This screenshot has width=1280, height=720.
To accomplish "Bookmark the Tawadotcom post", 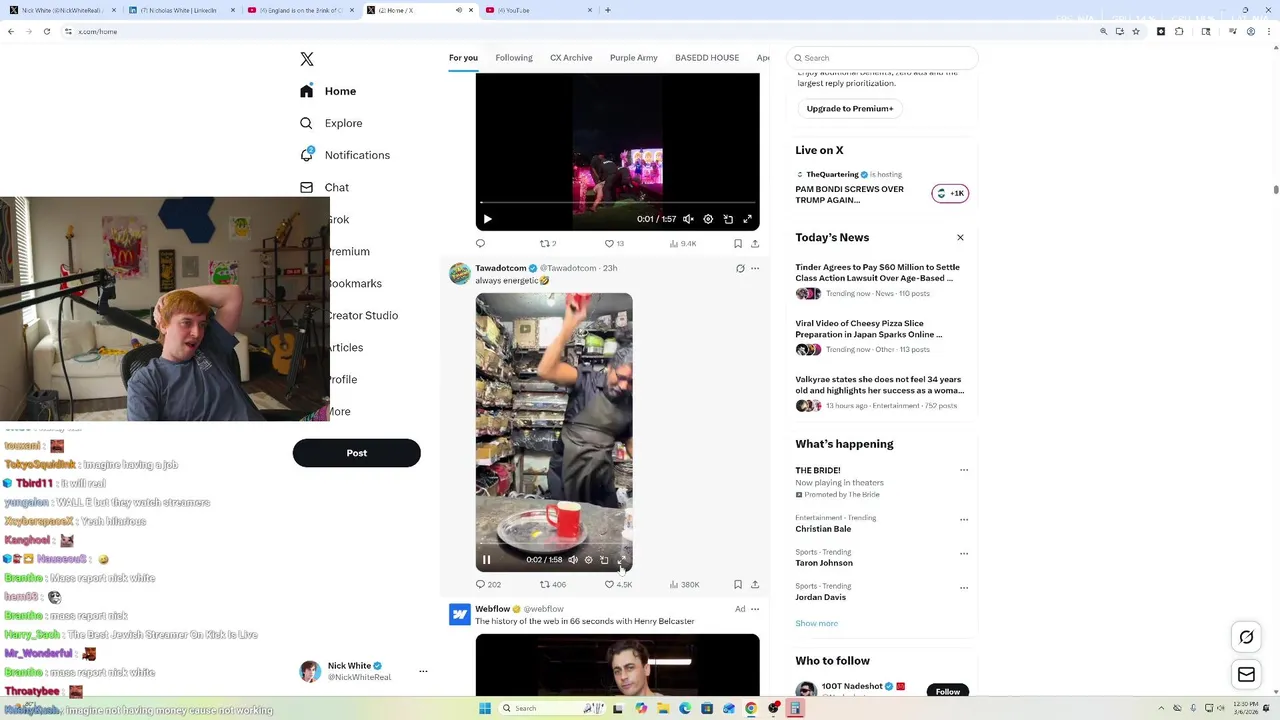I will pyautogui.click(x=738, y=584).
